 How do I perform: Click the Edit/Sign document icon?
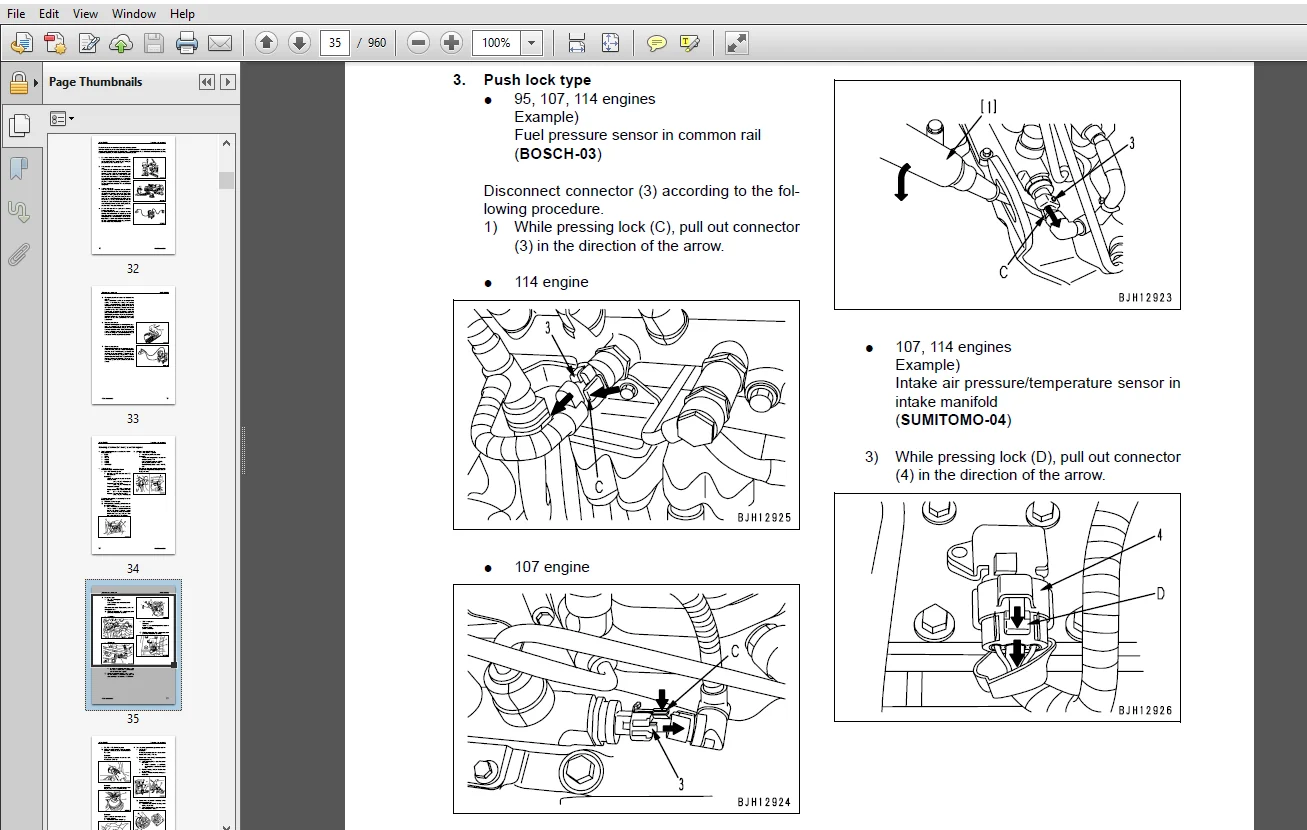(x=88, y=43)
